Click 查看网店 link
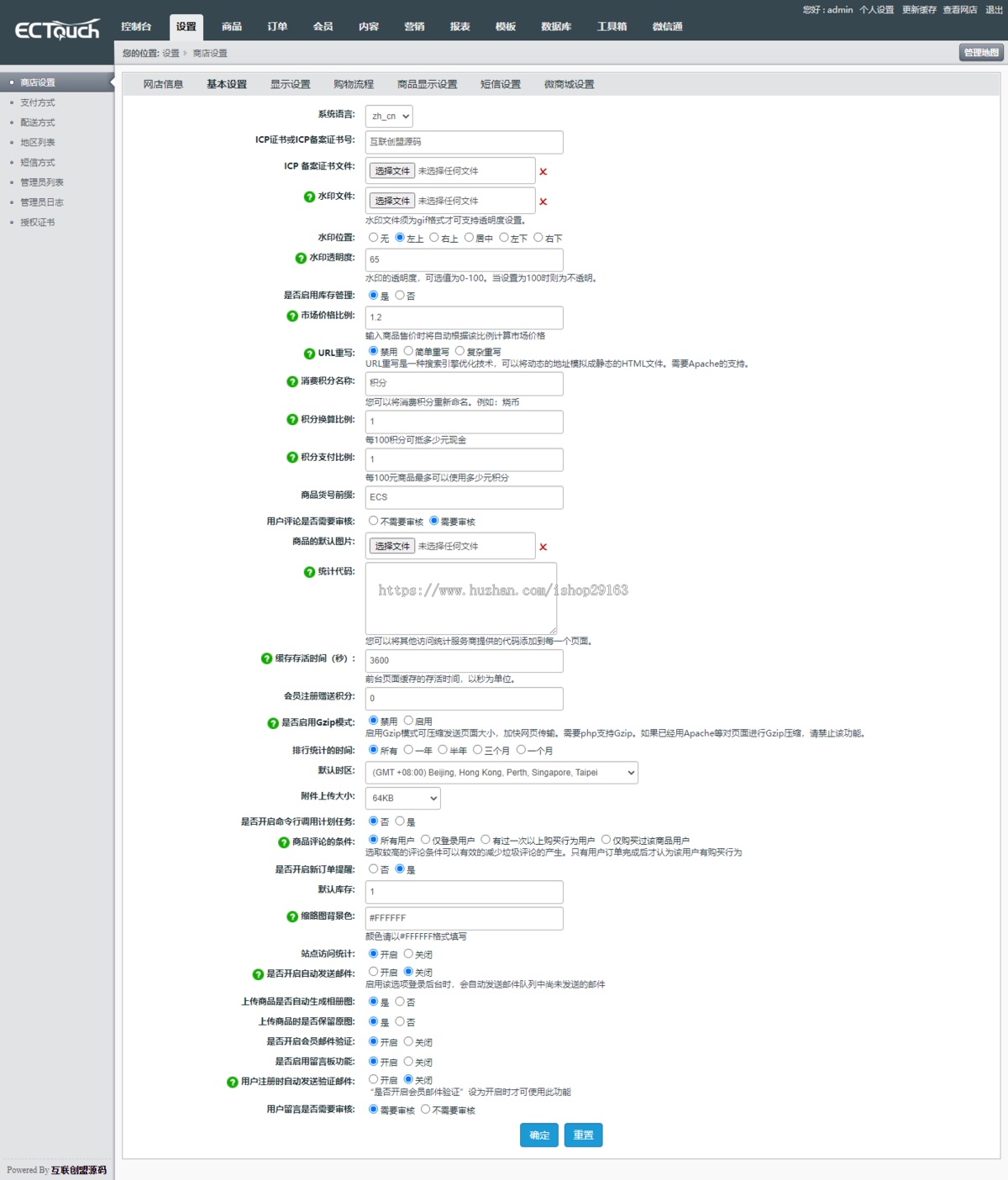The height and width of the screenshot is (1180, 1008). coord(960,10)
